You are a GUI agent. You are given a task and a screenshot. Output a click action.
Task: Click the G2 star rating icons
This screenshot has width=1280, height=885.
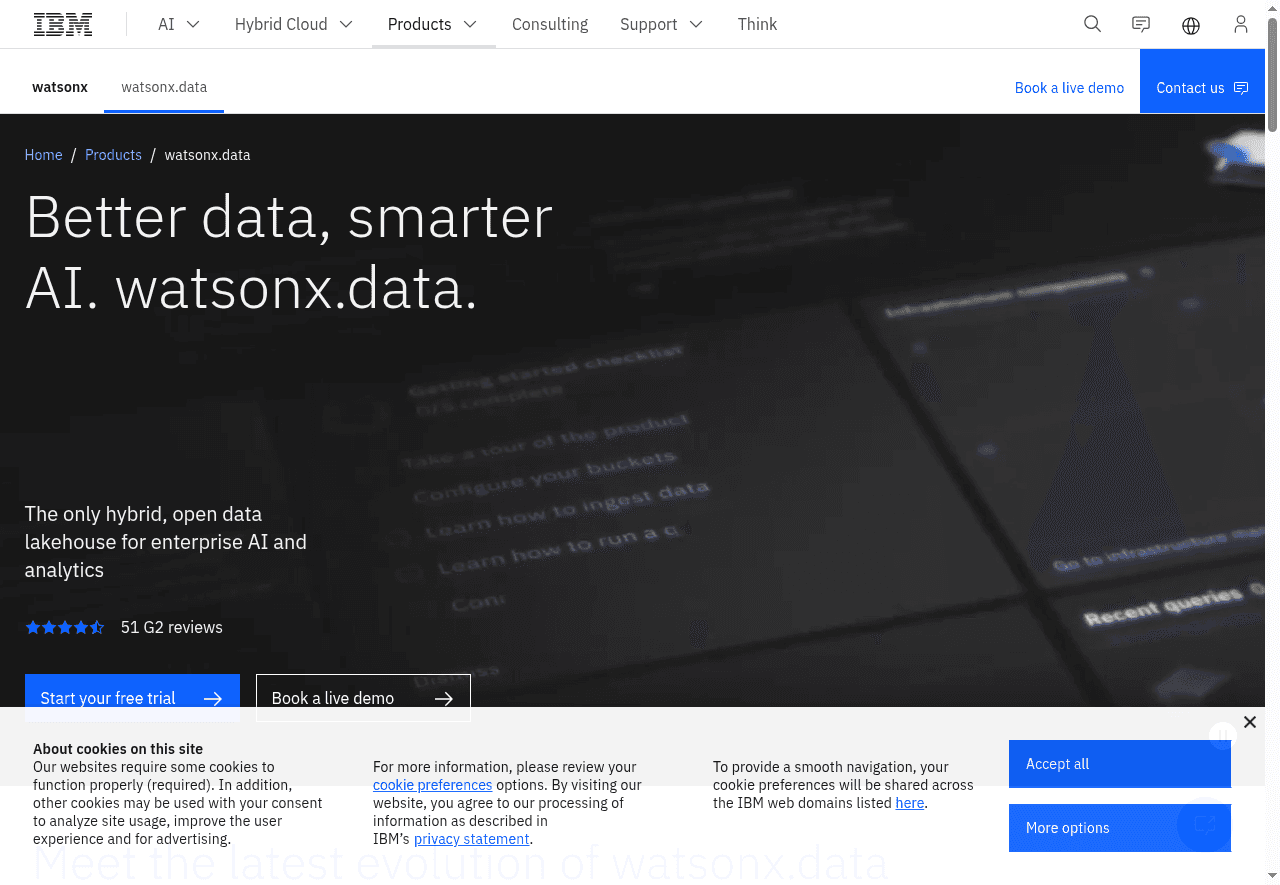pos(64,627)
